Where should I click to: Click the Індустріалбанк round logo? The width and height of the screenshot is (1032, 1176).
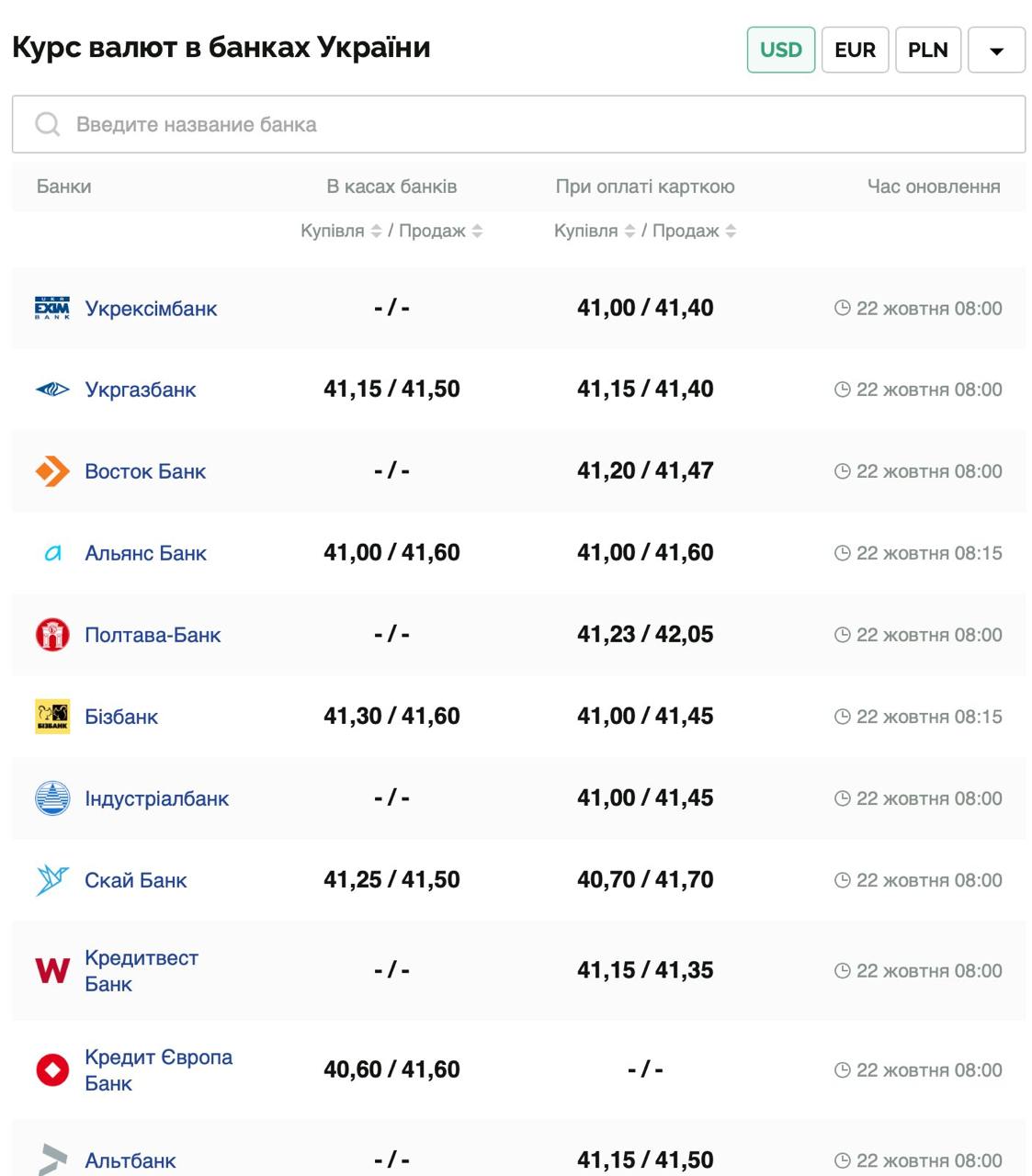pyautogui.click(x=52, y=798)
